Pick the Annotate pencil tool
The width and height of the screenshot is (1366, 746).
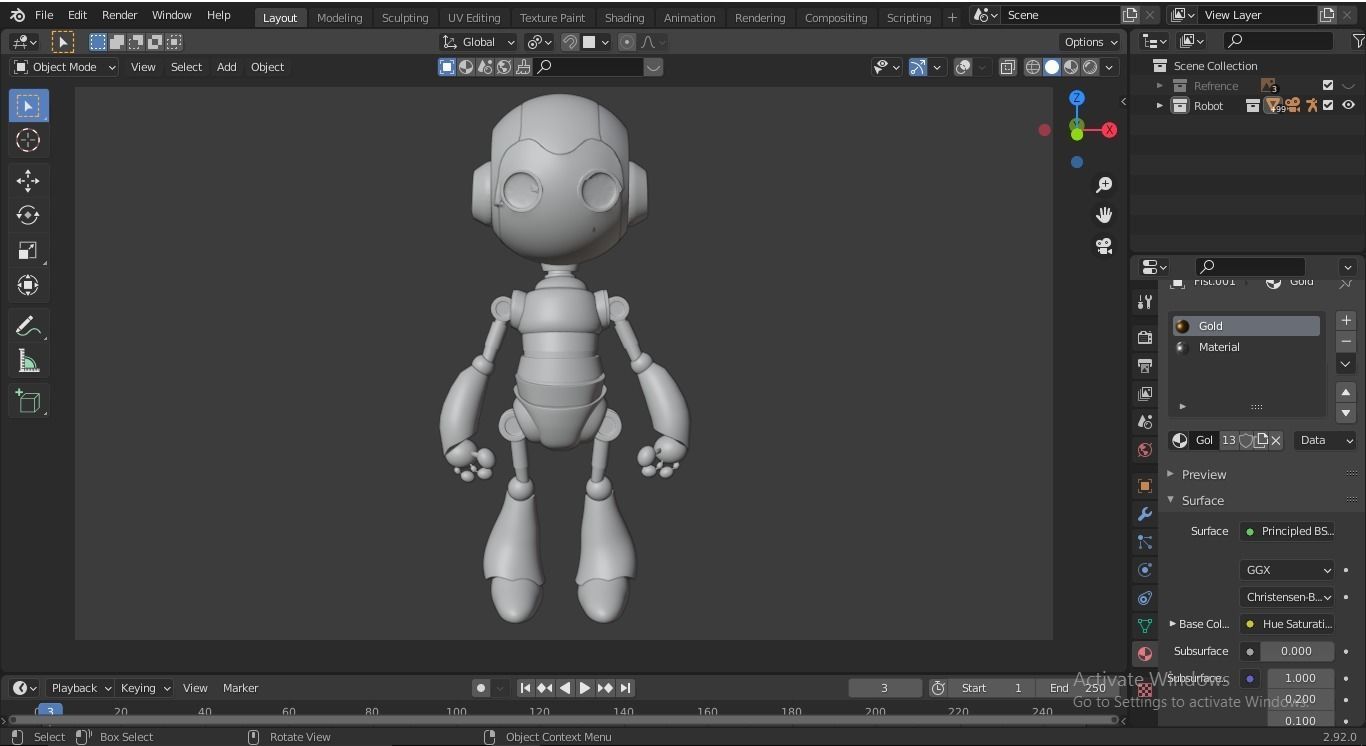[28, 327]
